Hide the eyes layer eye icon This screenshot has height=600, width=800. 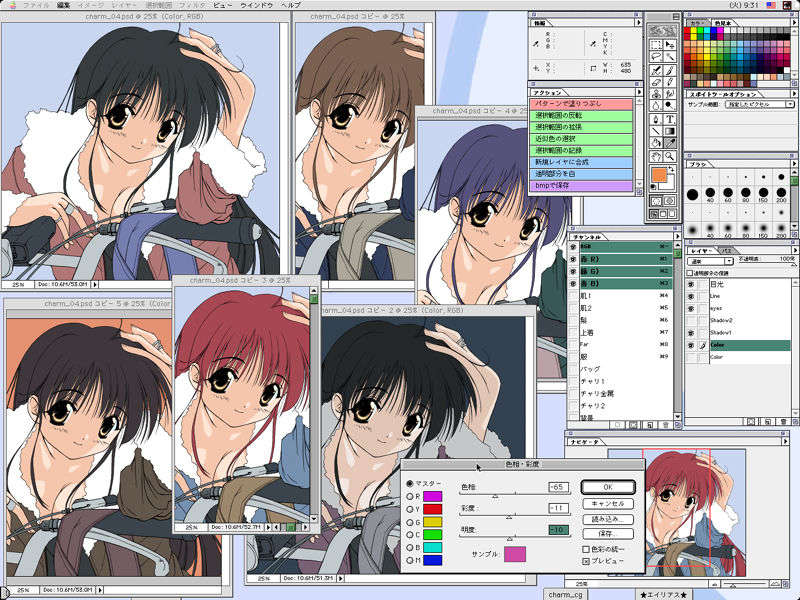[691, 309]
